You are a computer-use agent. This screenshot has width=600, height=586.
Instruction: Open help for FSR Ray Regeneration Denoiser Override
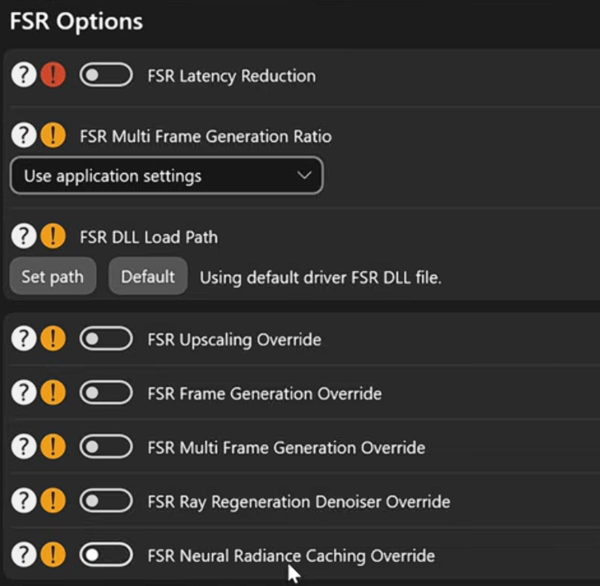(x=24, y=500)
